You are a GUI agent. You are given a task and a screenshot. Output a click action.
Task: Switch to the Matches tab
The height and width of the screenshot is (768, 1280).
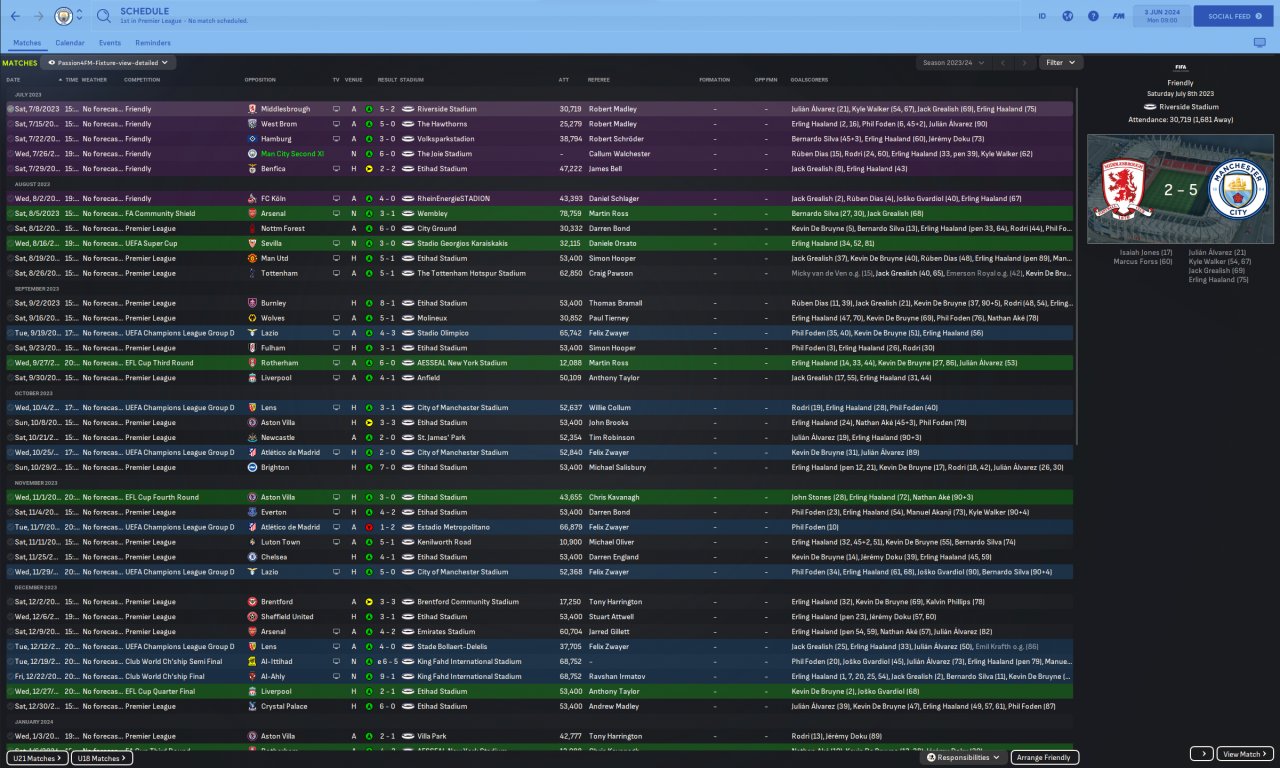click(x=27, y=43)
